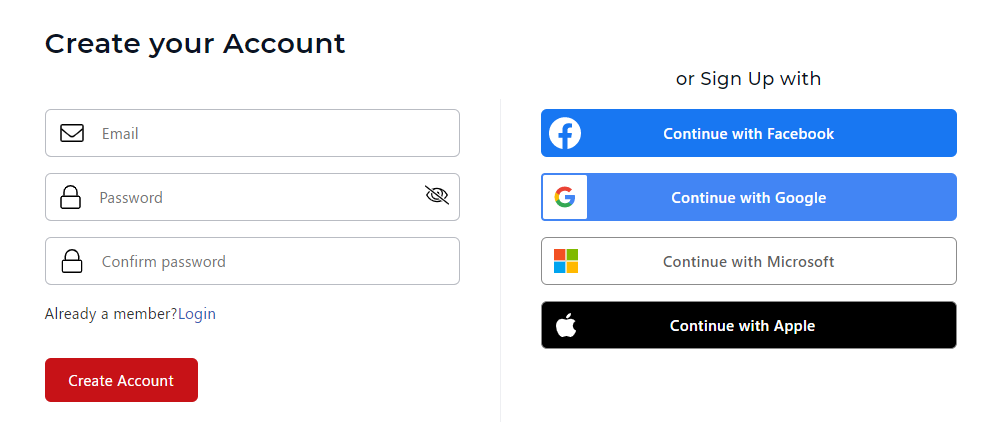This screenshot has width=1002, height=422.
Task: Toggle password visibility with the crossed-eye icon
Action: 437,195
